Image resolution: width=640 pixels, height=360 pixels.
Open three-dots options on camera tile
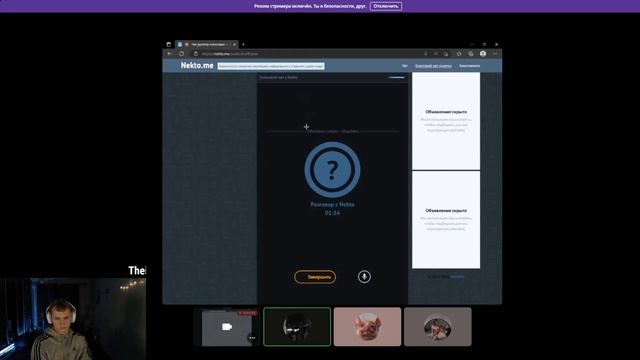pos(252,338)
